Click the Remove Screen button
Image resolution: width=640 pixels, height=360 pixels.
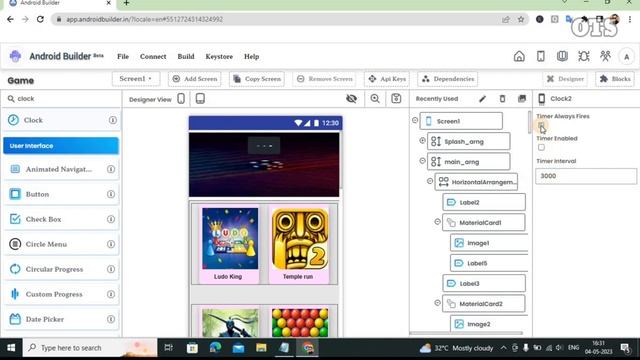324,79
